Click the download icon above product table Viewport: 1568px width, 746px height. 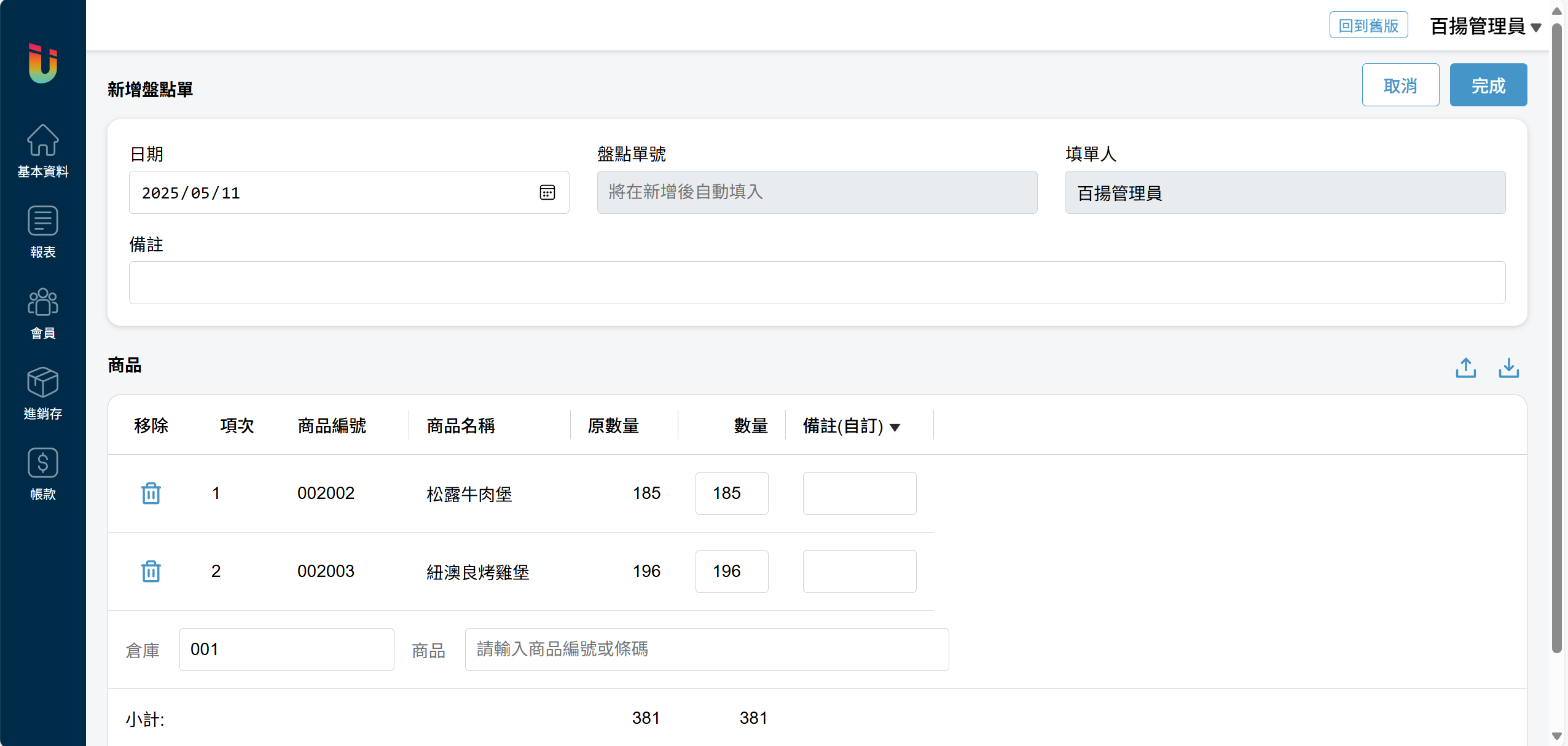click(1508, 368)
